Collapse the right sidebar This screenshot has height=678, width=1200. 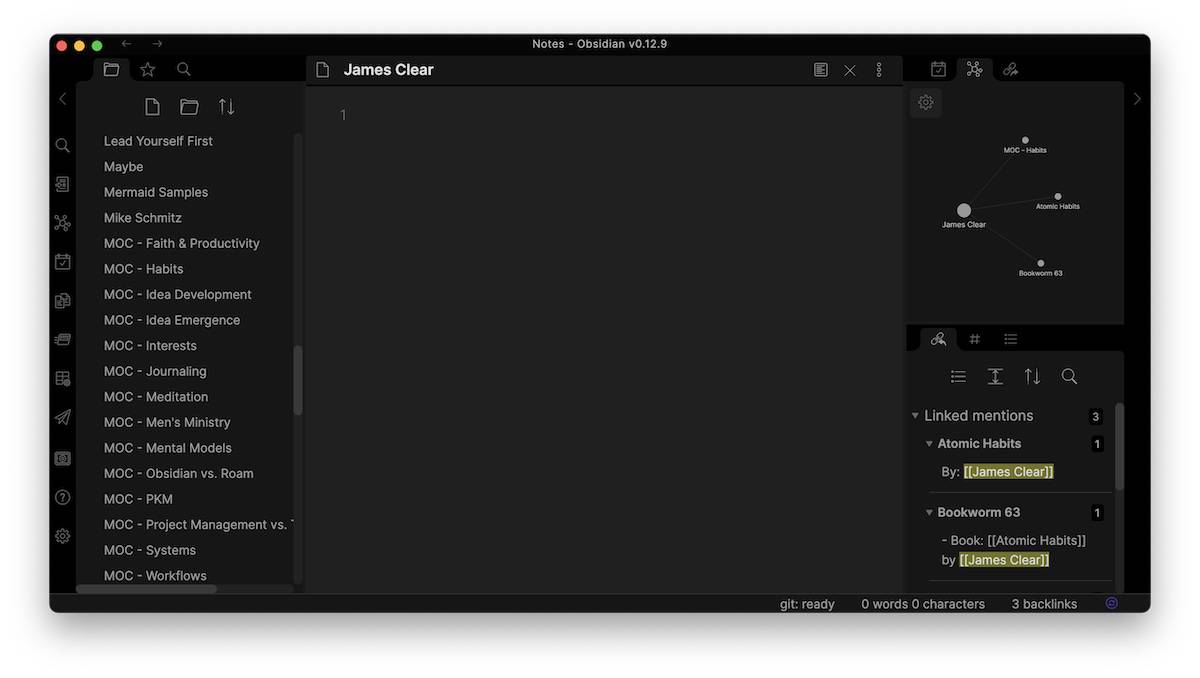pyautogui.click(x=1137, y=98)
